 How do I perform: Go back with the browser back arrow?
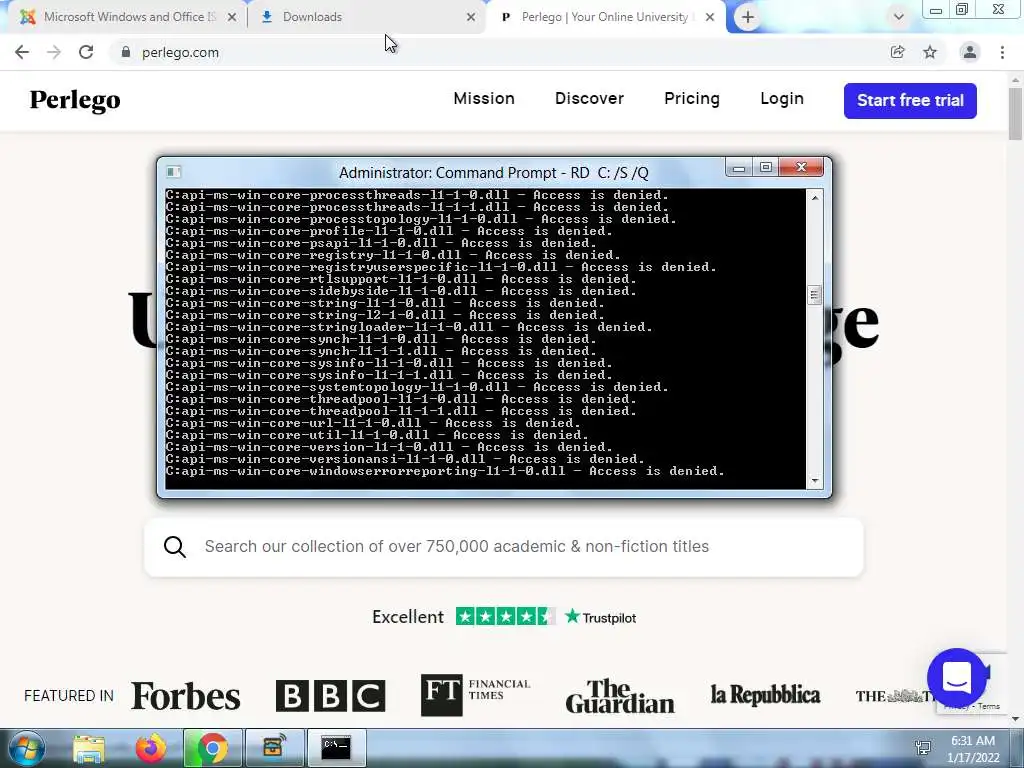click(x=22, y=52)
